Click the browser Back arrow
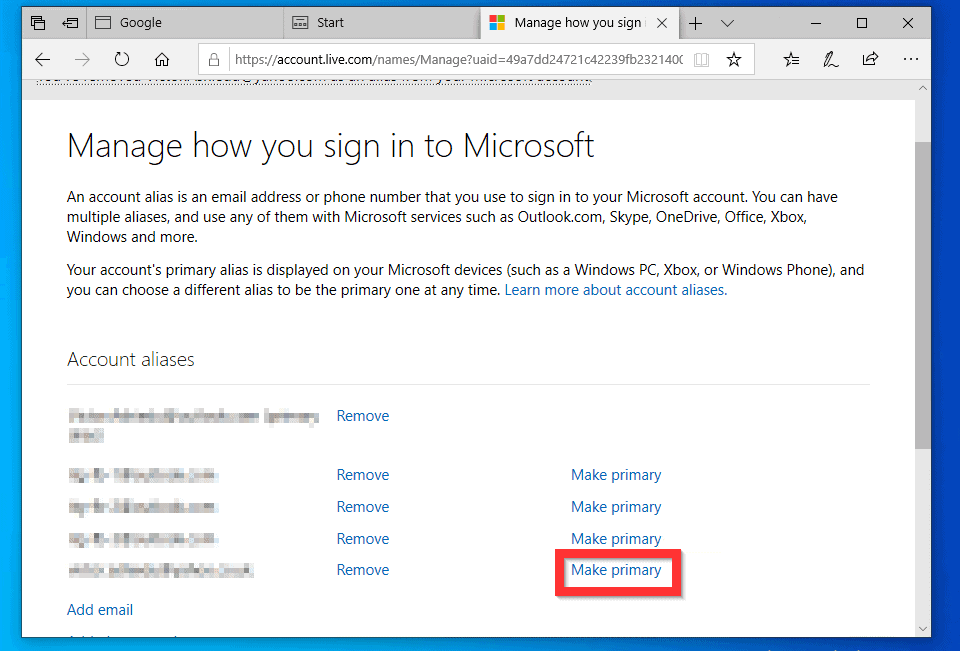 [x=41, y=59]
